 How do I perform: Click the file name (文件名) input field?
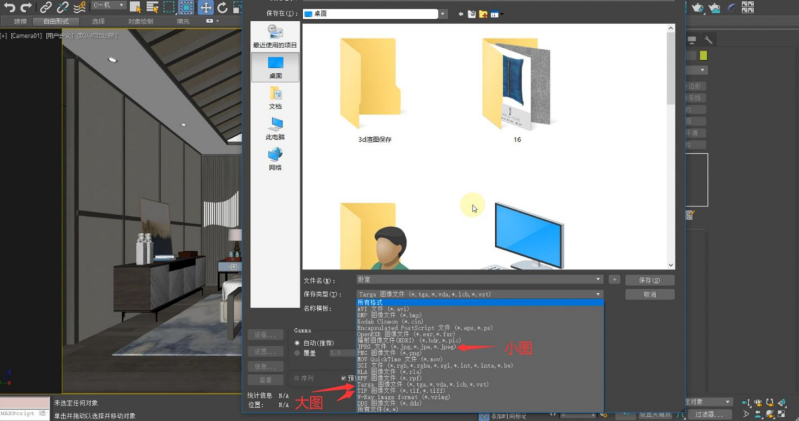[x=480, y=279]
